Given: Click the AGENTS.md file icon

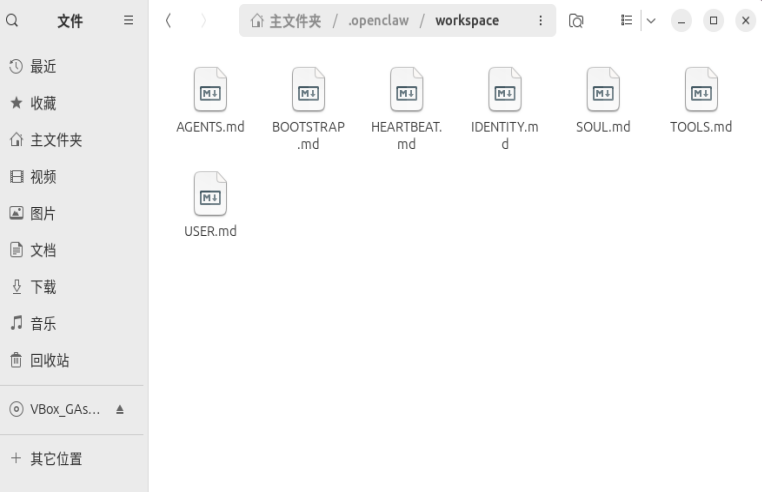Looking at the screenshot, I should click(x=211, y=91).
